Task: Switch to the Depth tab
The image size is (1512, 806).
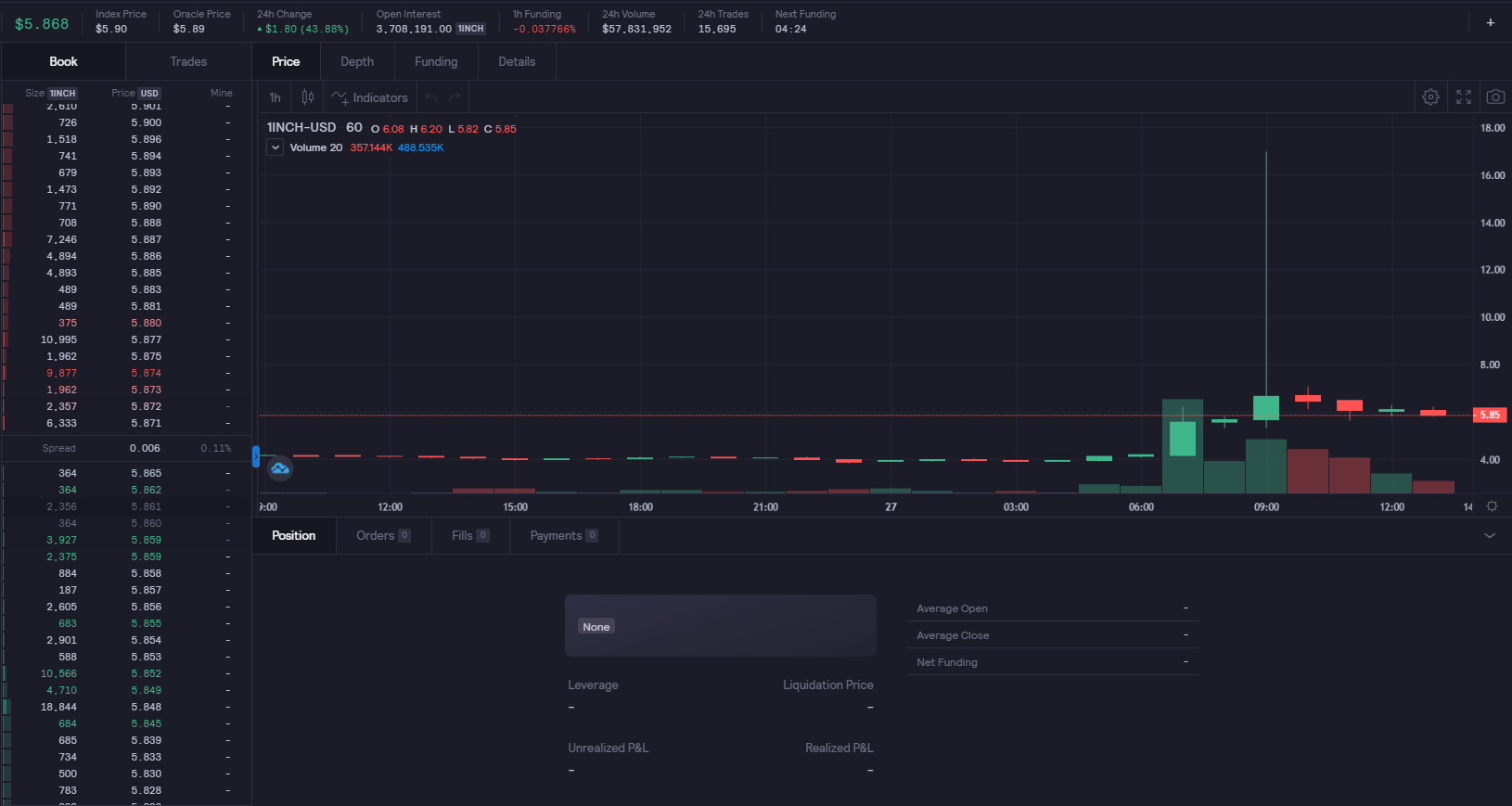Action: click(357, 61)
